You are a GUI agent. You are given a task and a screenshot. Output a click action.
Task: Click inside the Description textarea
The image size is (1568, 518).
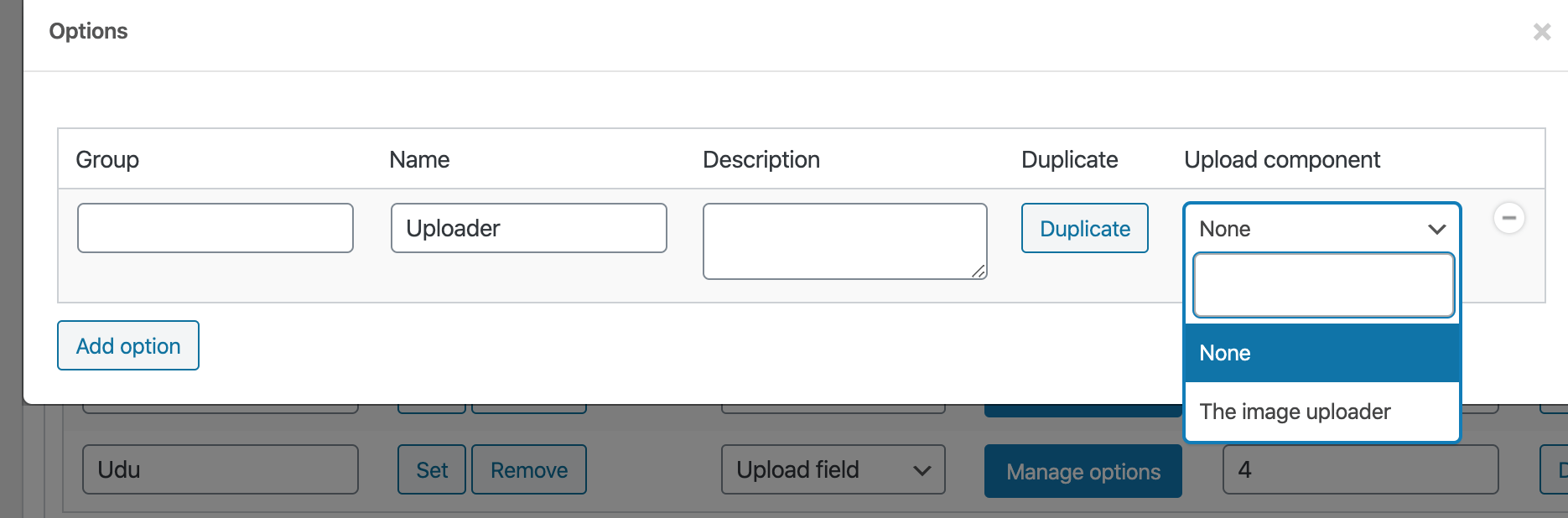[844, 241]
